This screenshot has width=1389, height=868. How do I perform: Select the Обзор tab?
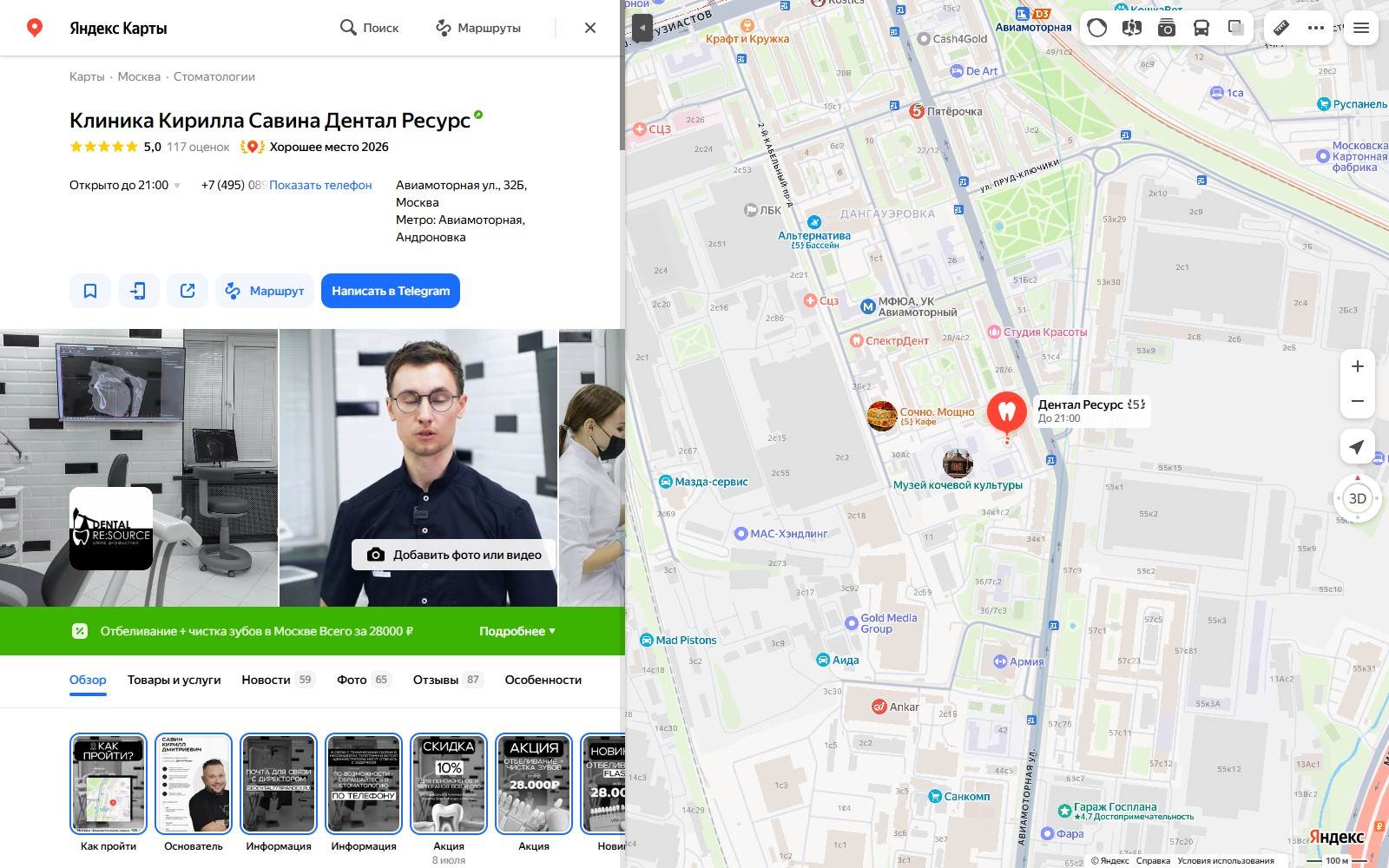[88, 680]
